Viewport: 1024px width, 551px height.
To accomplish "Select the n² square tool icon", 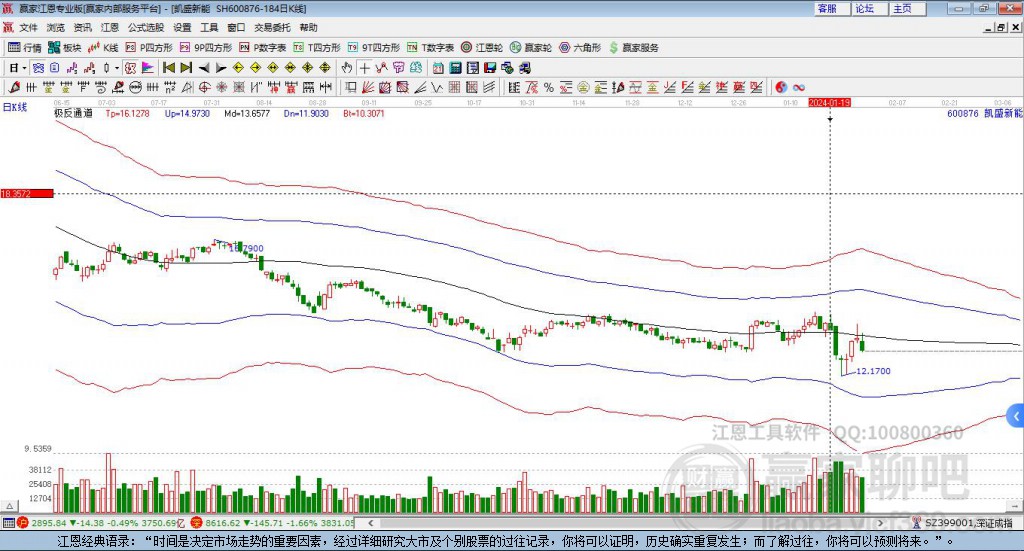I will click(170, 87).
